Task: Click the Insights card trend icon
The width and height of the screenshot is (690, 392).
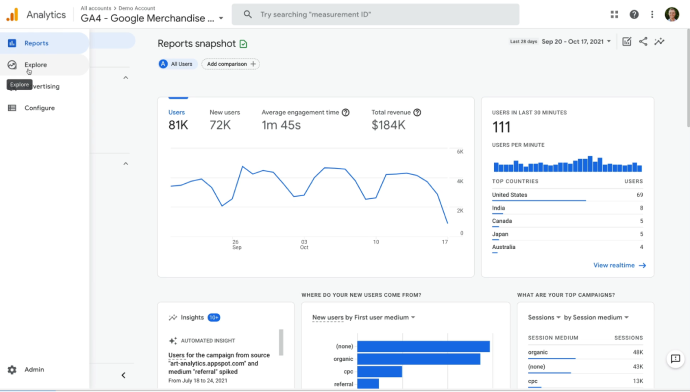Action: click(173, 317)
